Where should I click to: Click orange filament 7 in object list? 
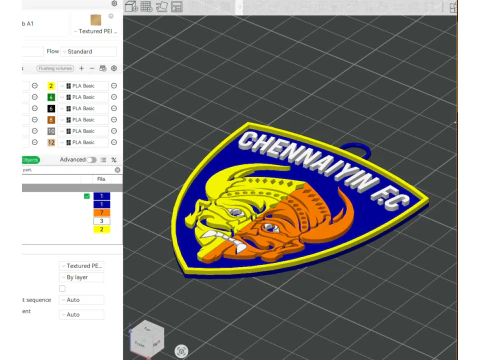(x=102, y=213)
